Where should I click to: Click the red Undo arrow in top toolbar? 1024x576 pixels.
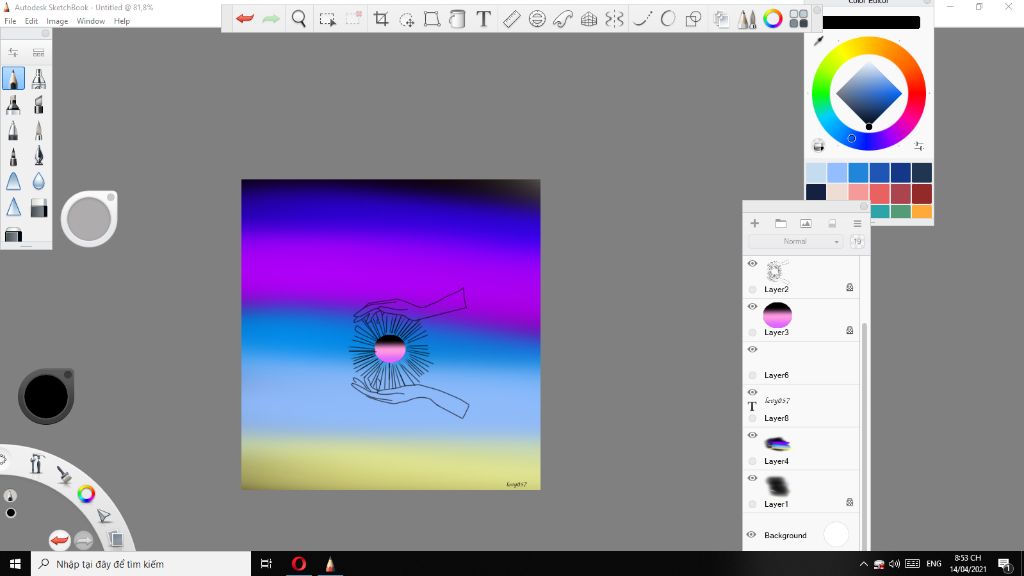point(245,18)
